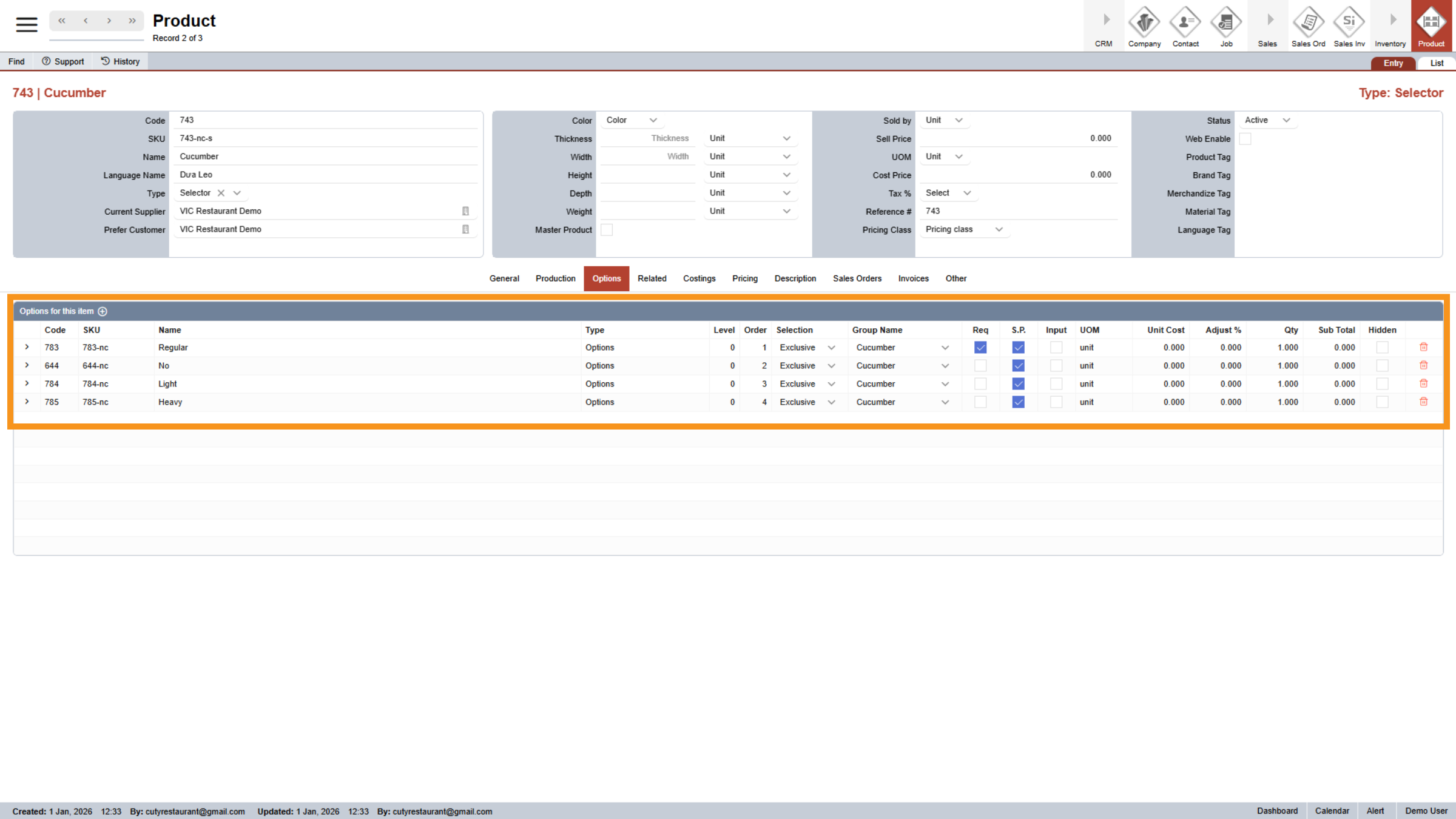The image size is (1456, 819).
Task: Open the Status Active dropdown
Action: (1267, 120)
